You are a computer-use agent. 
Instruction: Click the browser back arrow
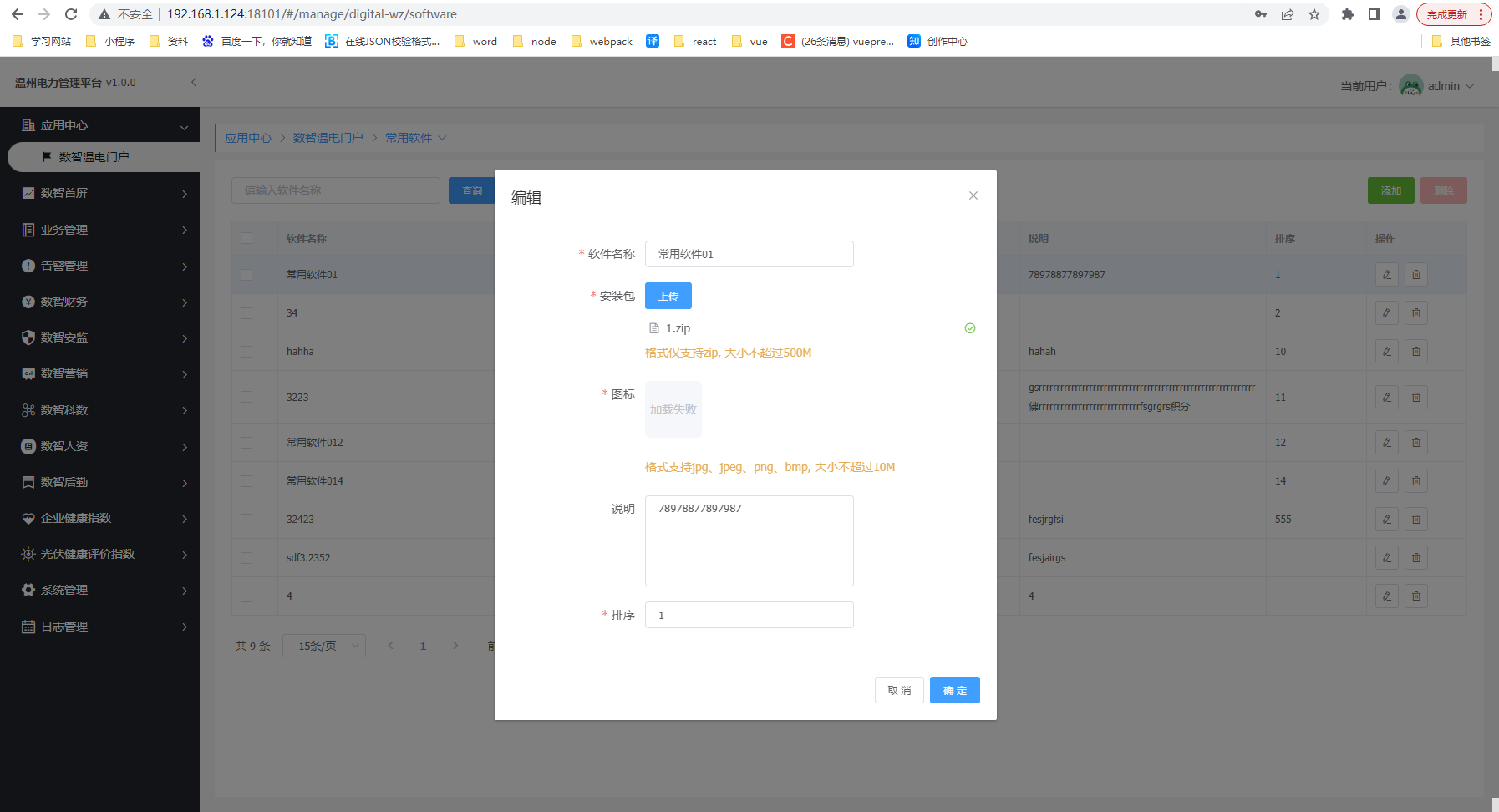point(18,14)
